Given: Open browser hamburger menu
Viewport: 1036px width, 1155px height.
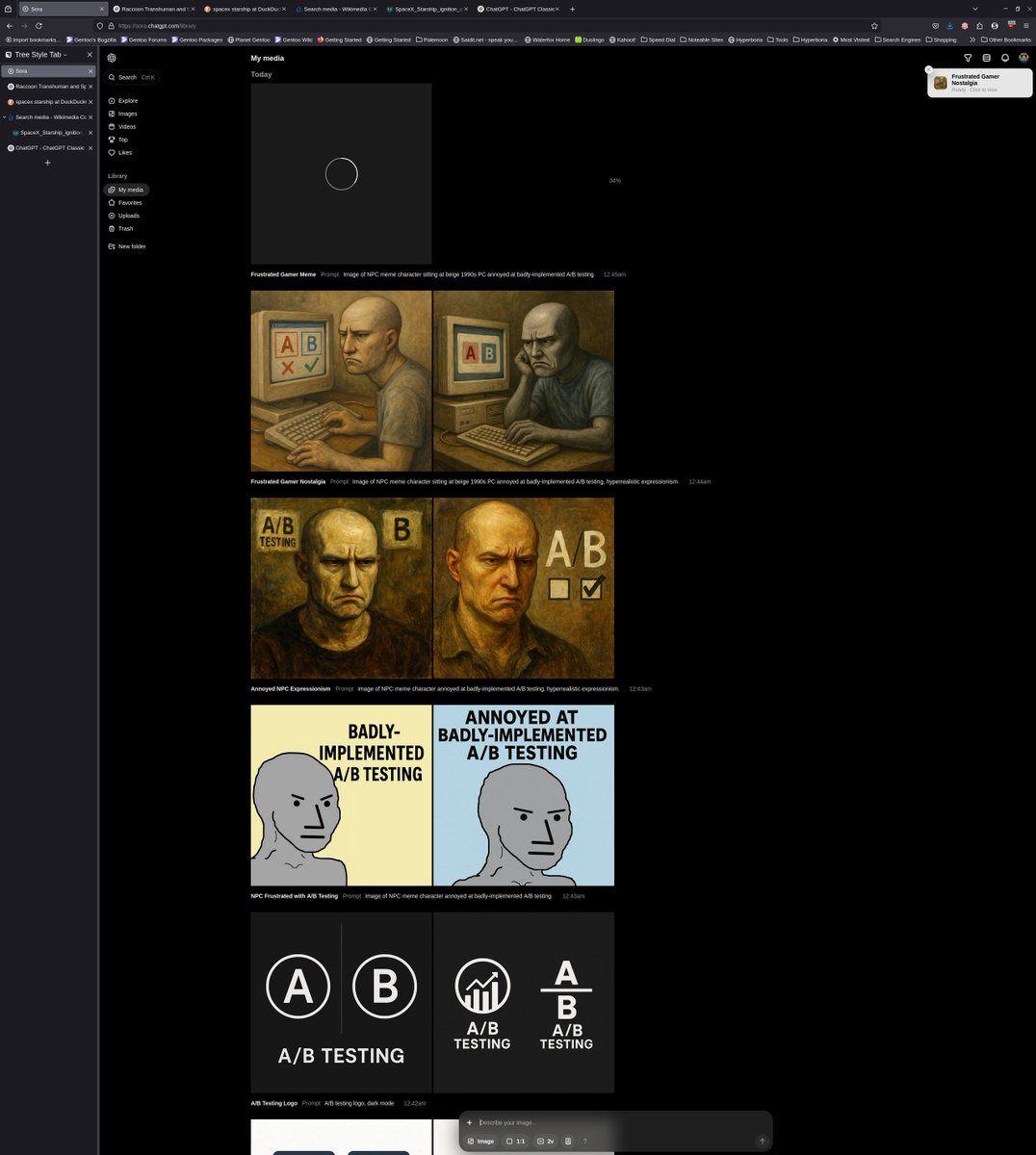Looking at the screenshot, I should click(1025, 26).
